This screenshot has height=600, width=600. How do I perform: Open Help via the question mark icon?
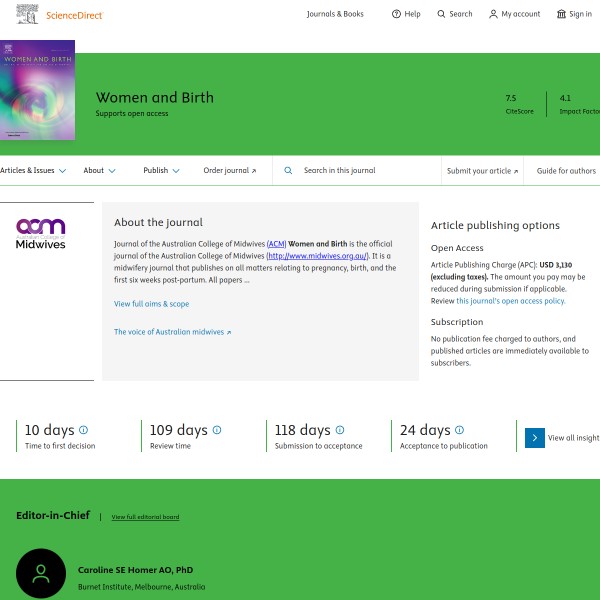click(x=396, y=14)
